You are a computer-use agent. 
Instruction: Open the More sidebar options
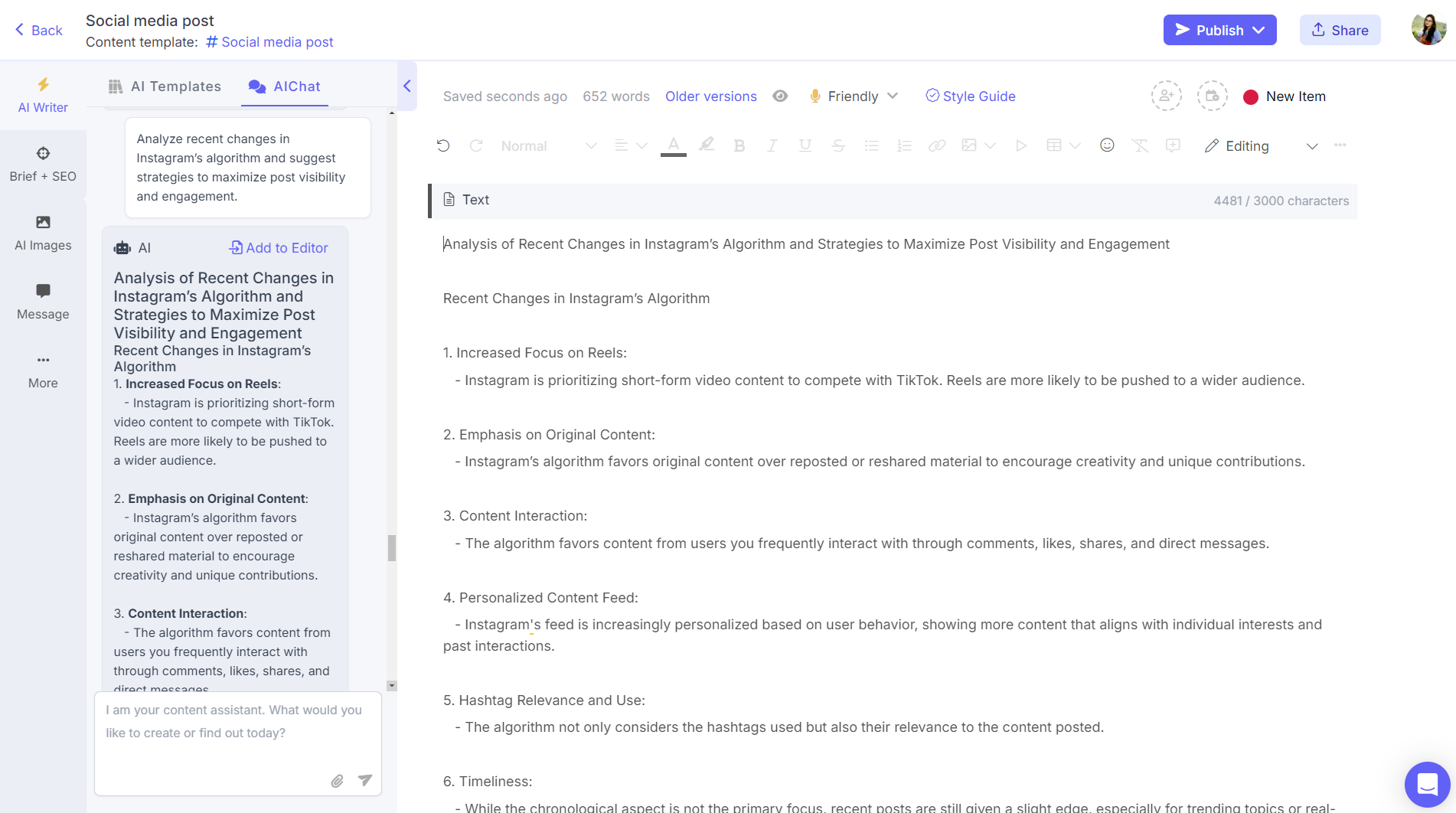43,371
